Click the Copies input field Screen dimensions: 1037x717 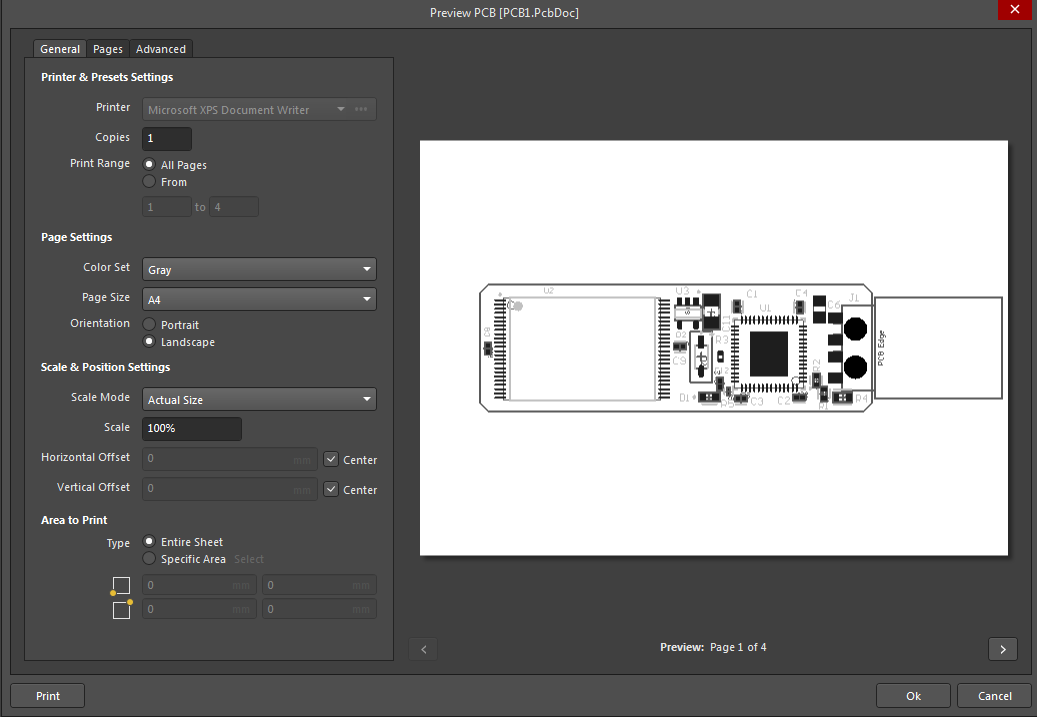[x=166, y=138]
